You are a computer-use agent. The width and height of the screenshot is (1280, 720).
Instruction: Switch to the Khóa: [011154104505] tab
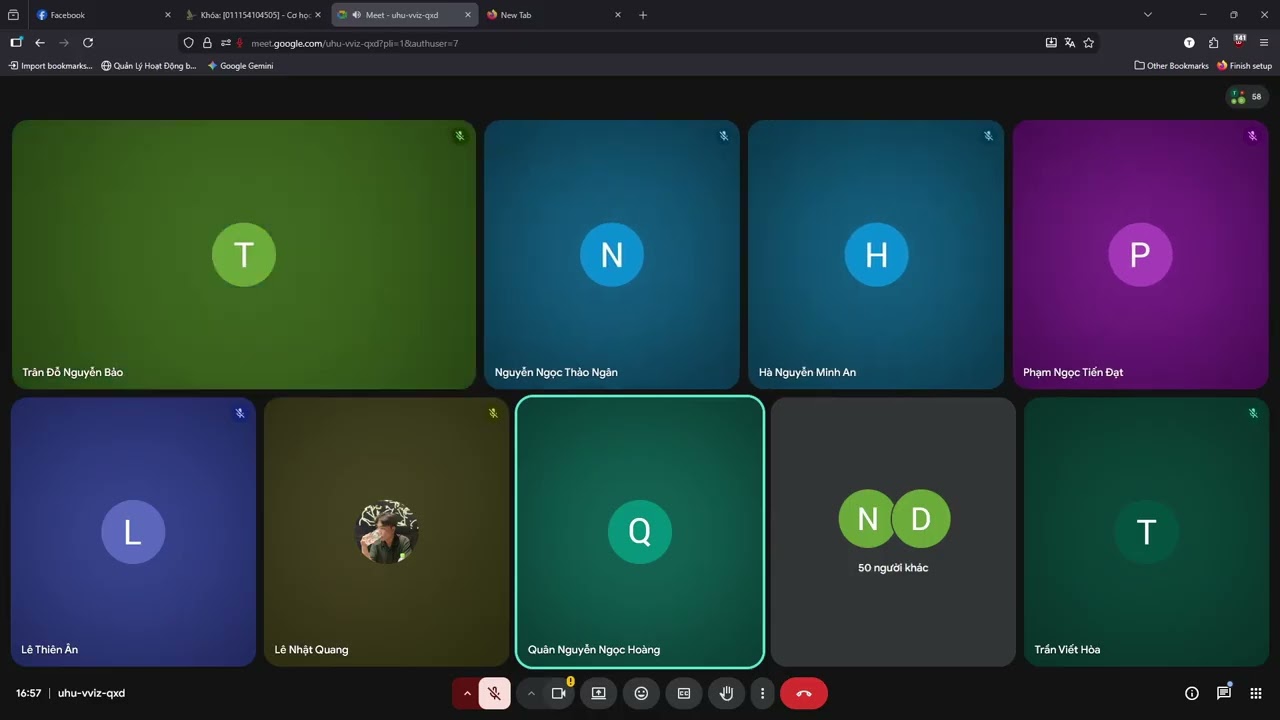click(x=254, y=15)
